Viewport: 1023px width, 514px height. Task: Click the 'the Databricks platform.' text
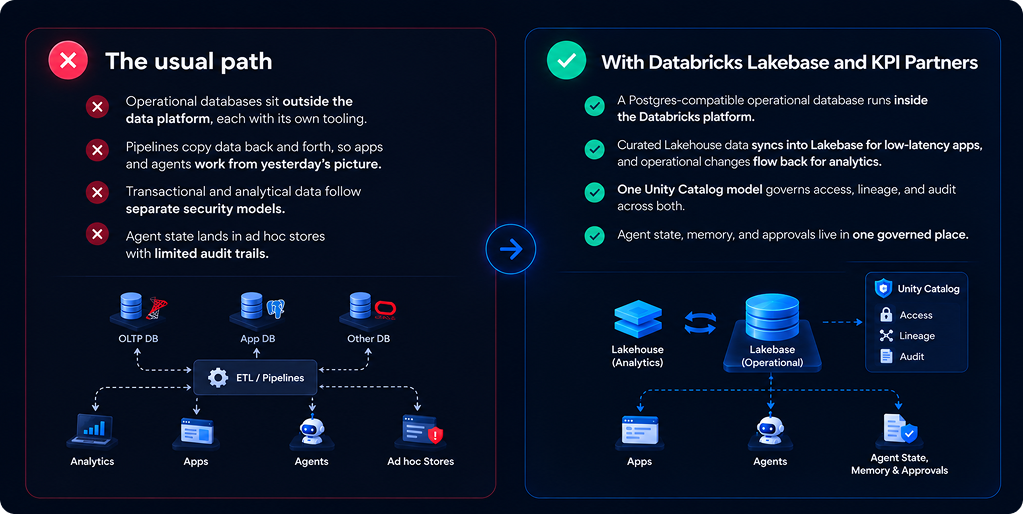(x=686, y=117)
